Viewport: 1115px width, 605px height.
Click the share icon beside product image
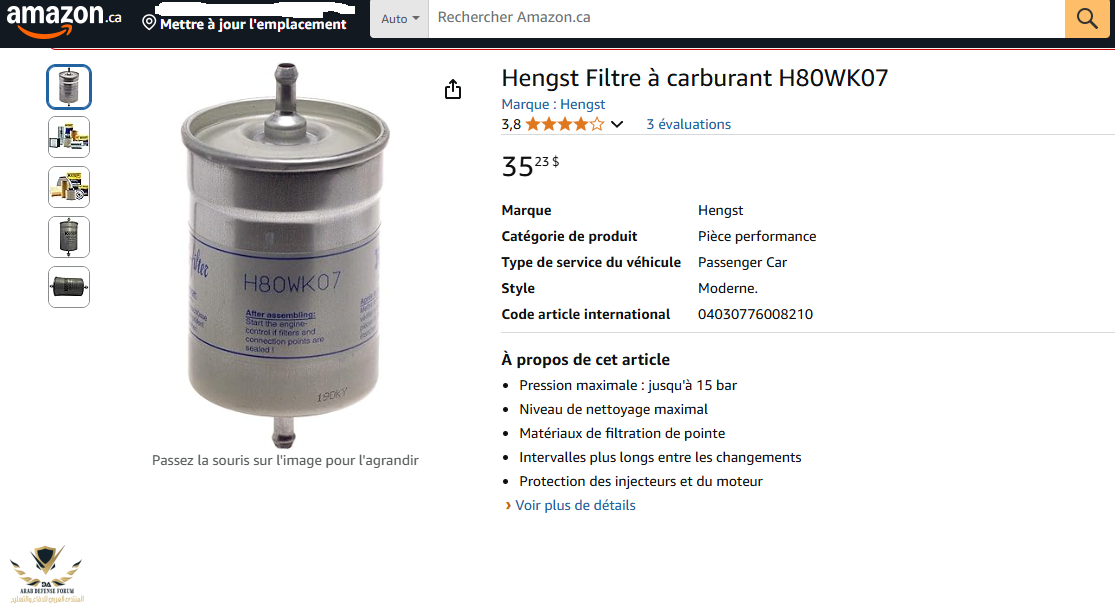[453, 90]
